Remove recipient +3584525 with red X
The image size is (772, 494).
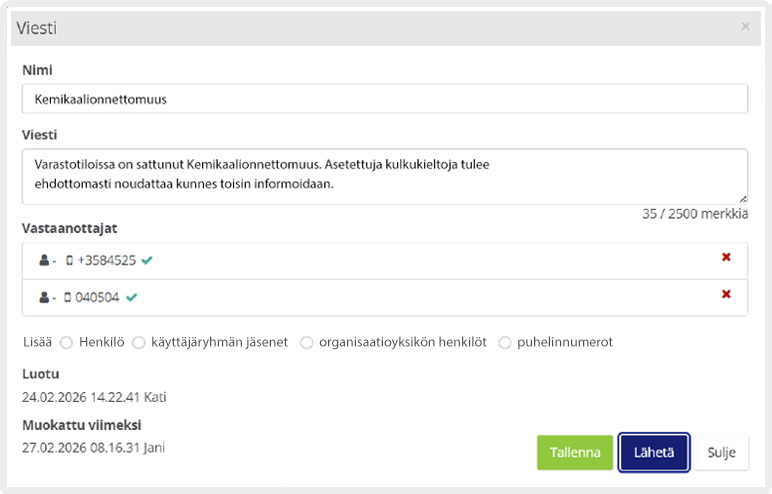[726, 258]
